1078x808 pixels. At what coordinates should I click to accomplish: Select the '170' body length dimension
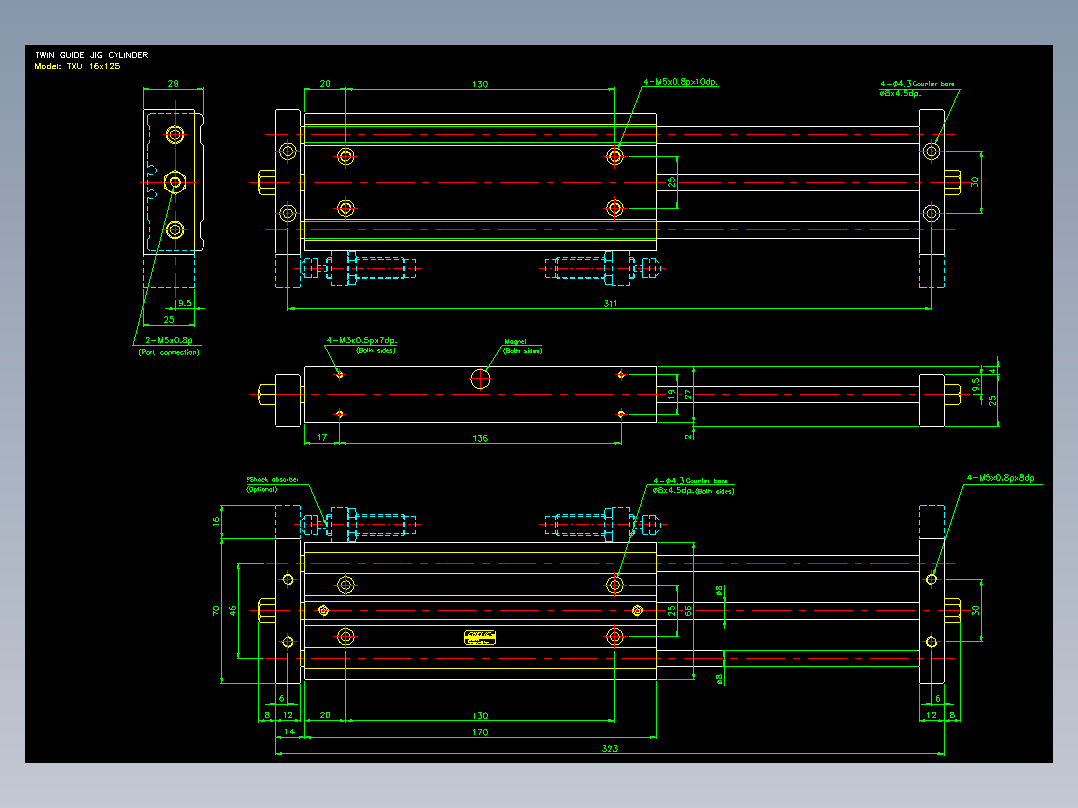coord(480,732)
